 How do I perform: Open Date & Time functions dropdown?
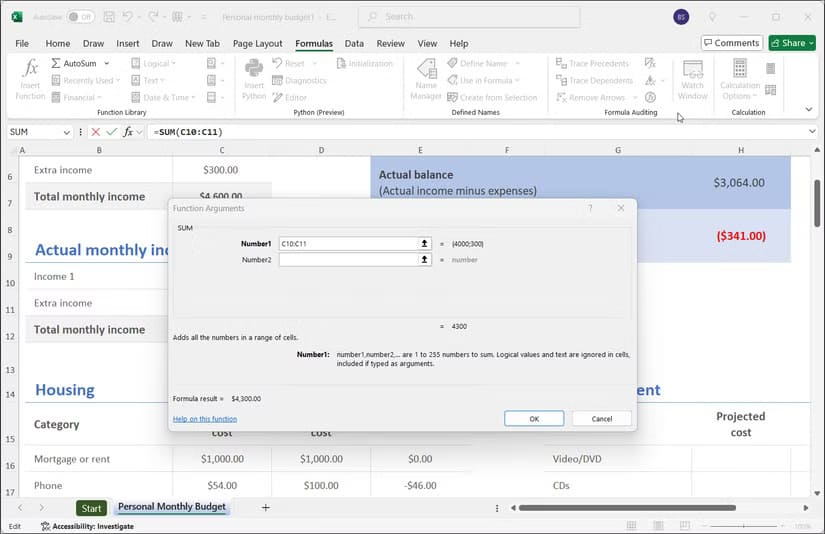click(x=163, y=97)
